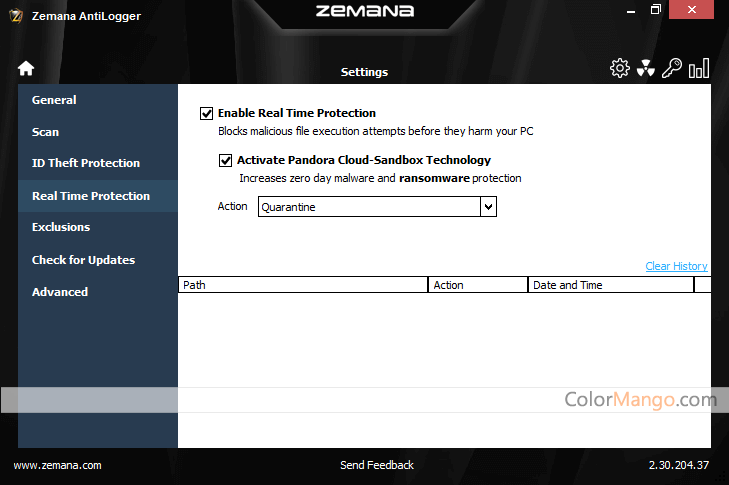This screenshot has width=729, height=485.
Task: Open the statistics bar chart icon
Action: 699,68
